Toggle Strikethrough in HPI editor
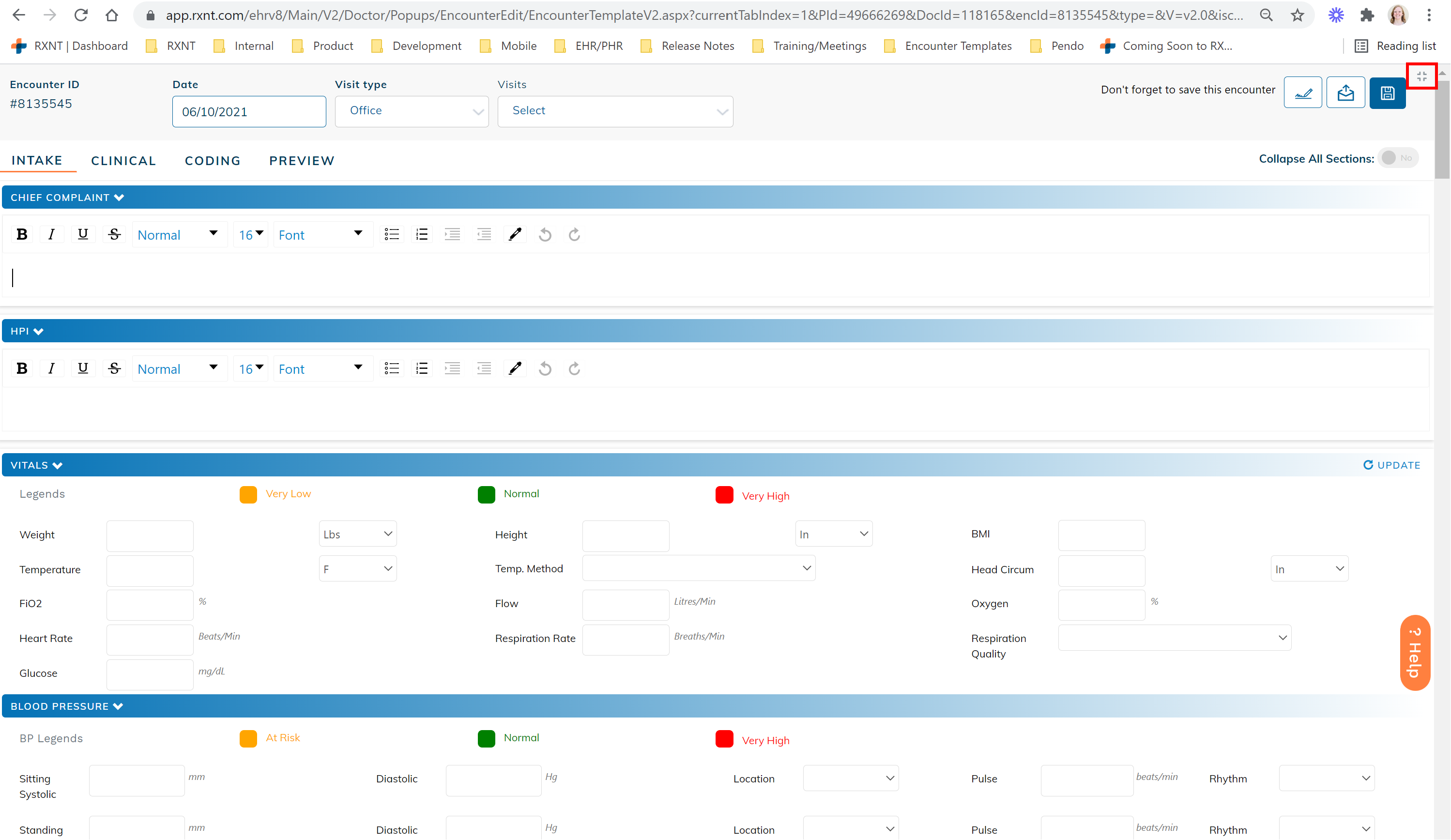 tap(114, 368)
